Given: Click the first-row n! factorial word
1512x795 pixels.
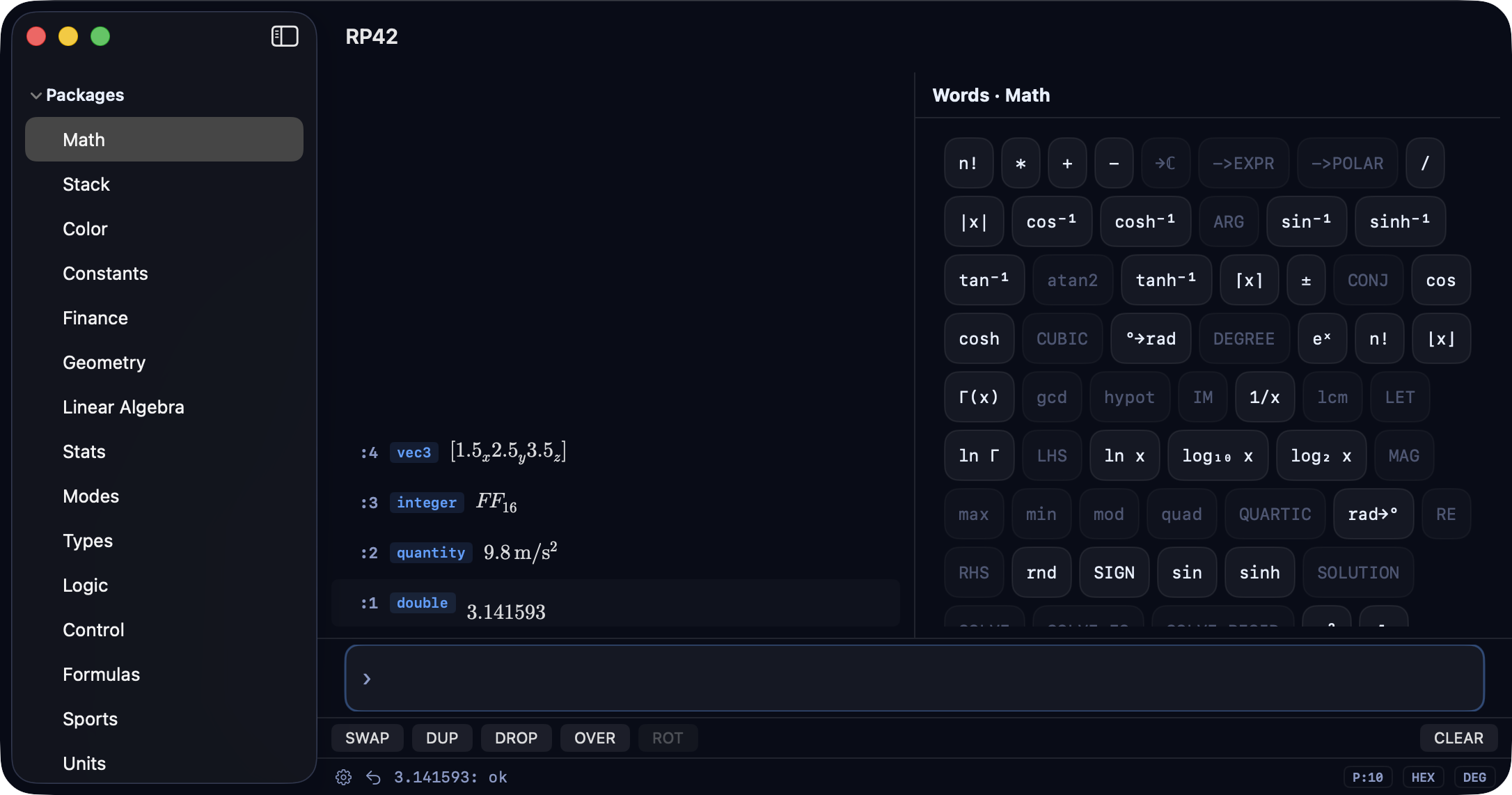Looking at the screenshot, I should coord(968,163).
